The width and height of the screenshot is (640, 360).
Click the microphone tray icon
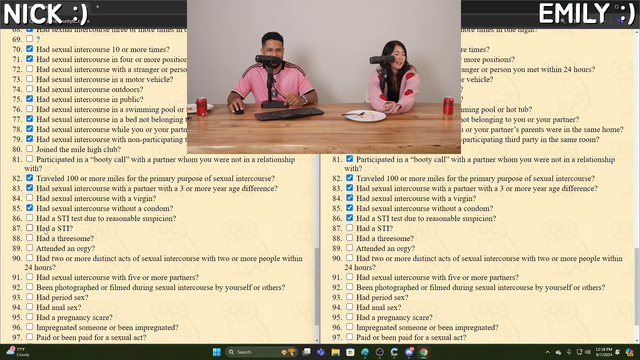(569, 352)
